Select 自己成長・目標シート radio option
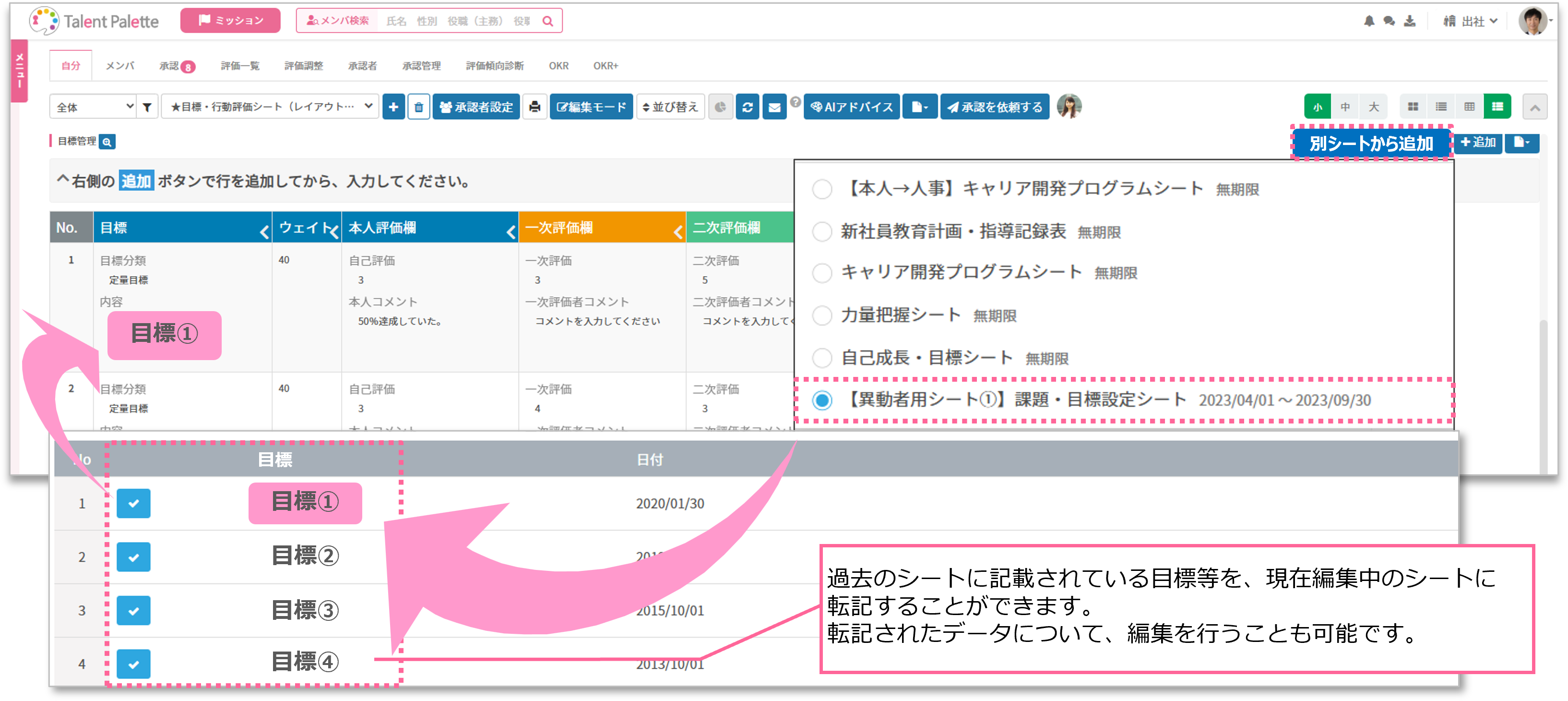 point(822,358)
